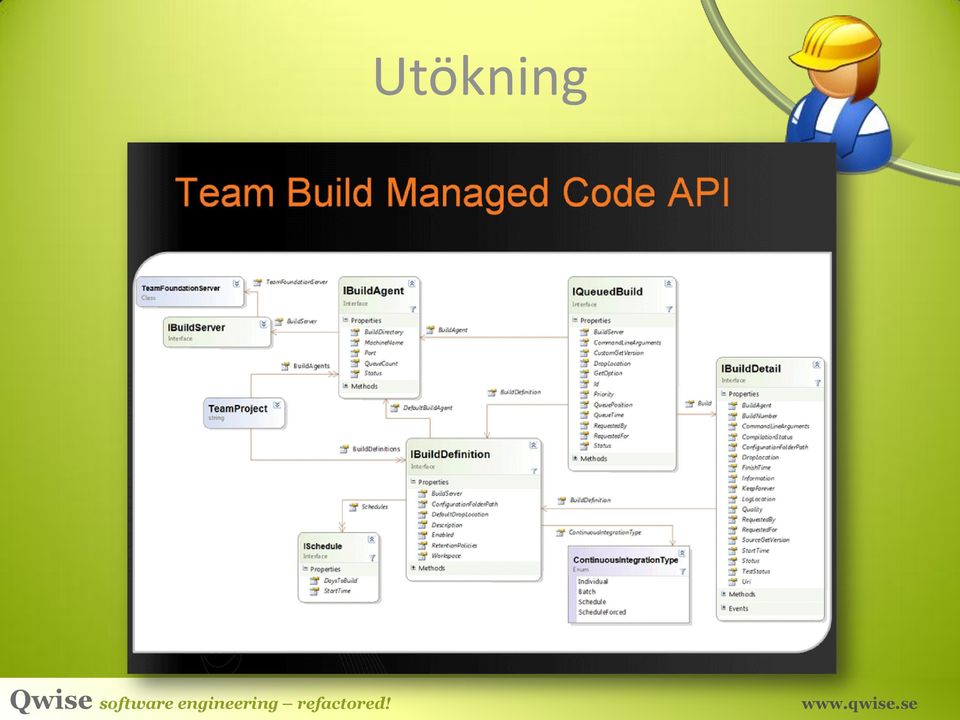Viewport: 960px width, 720px height.
Task: Click the property icon next to GetOption
Action: (584, 373)
